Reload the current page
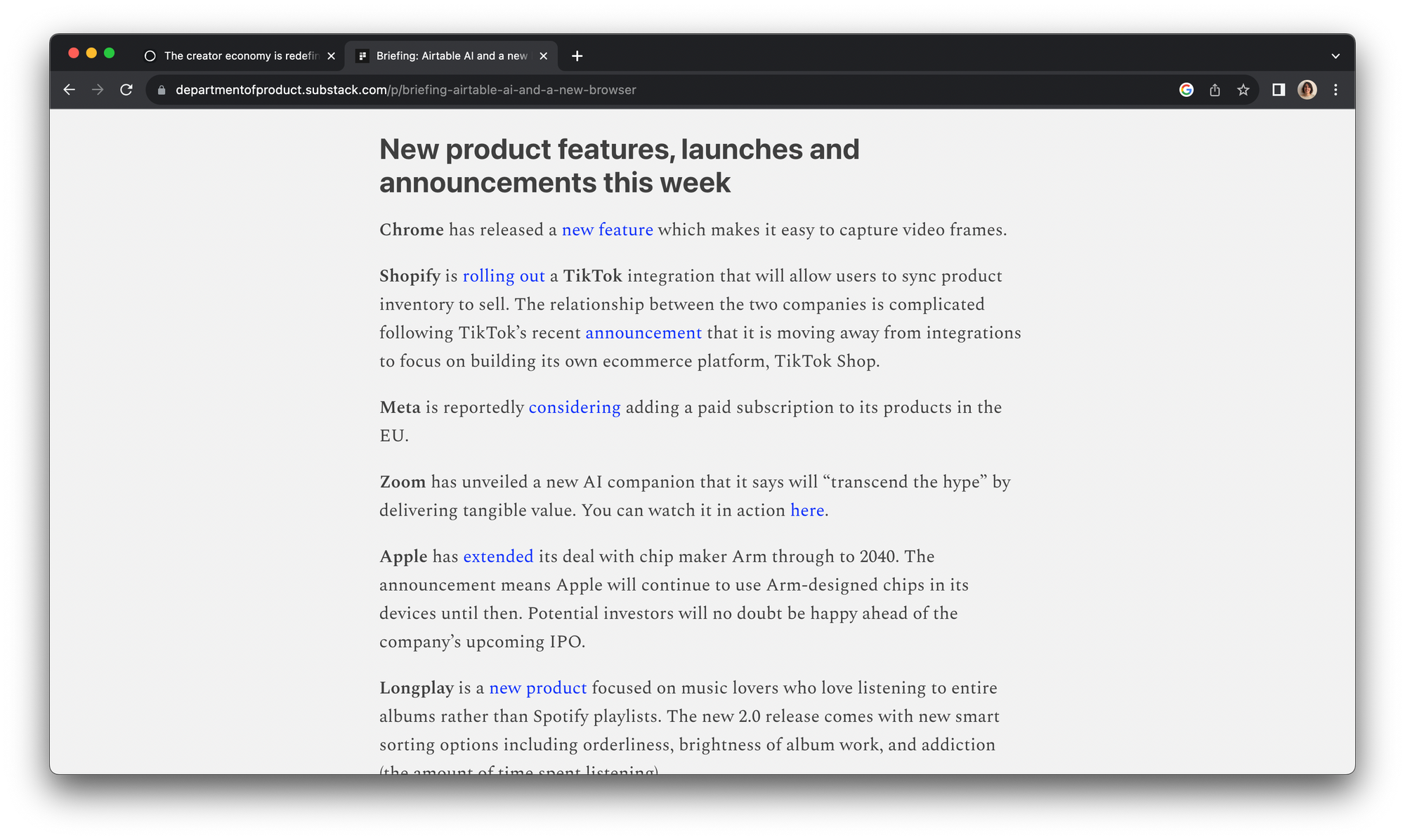Viewport: 1405px width, 840px height. [x=126, y=90]
